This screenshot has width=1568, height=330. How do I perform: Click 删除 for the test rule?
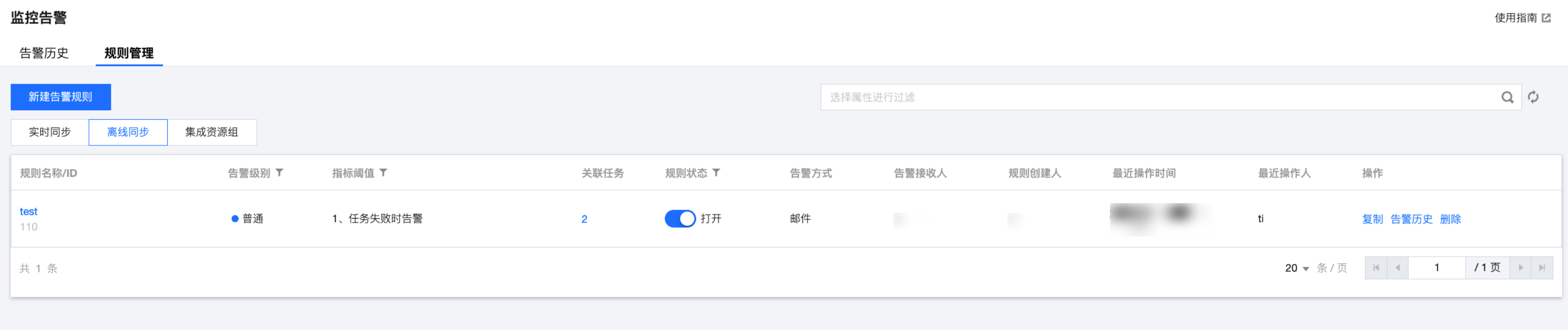tap(1450, 219)
